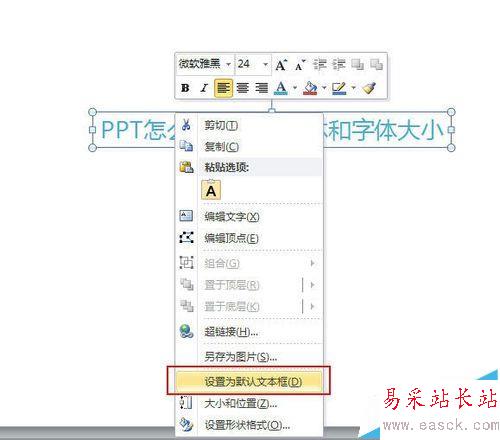
Task: Select the Keep Text Only paste option
Action: coord(211,190)
